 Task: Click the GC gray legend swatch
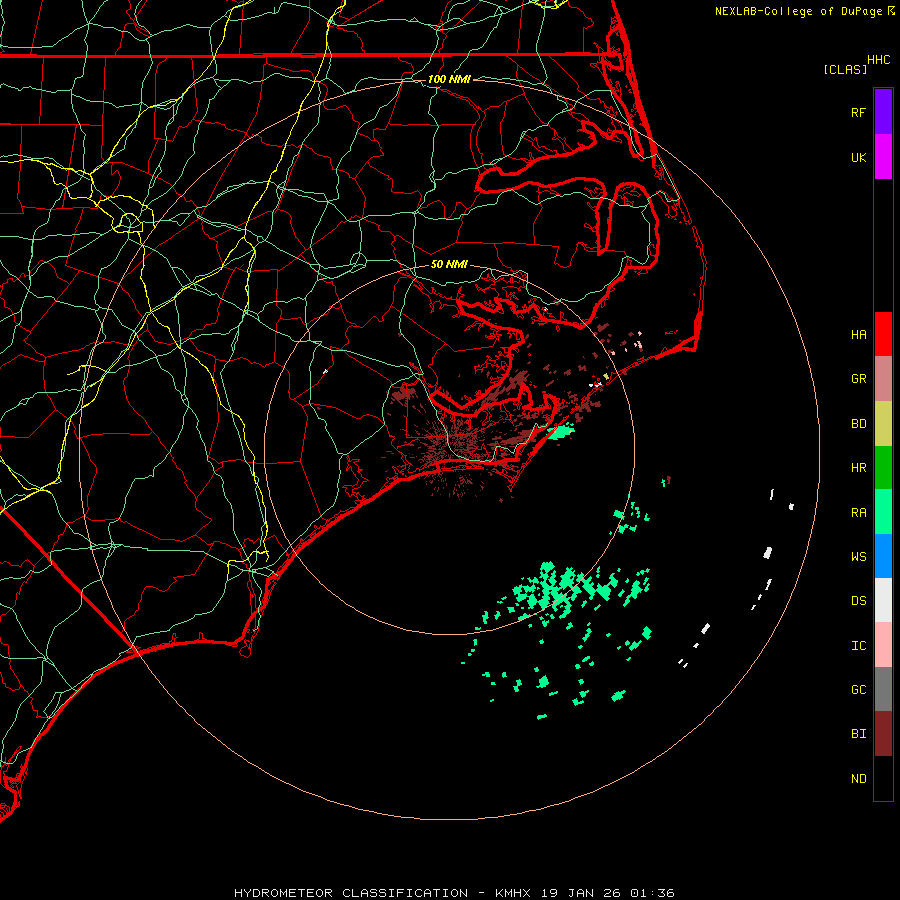click(883, 689)
